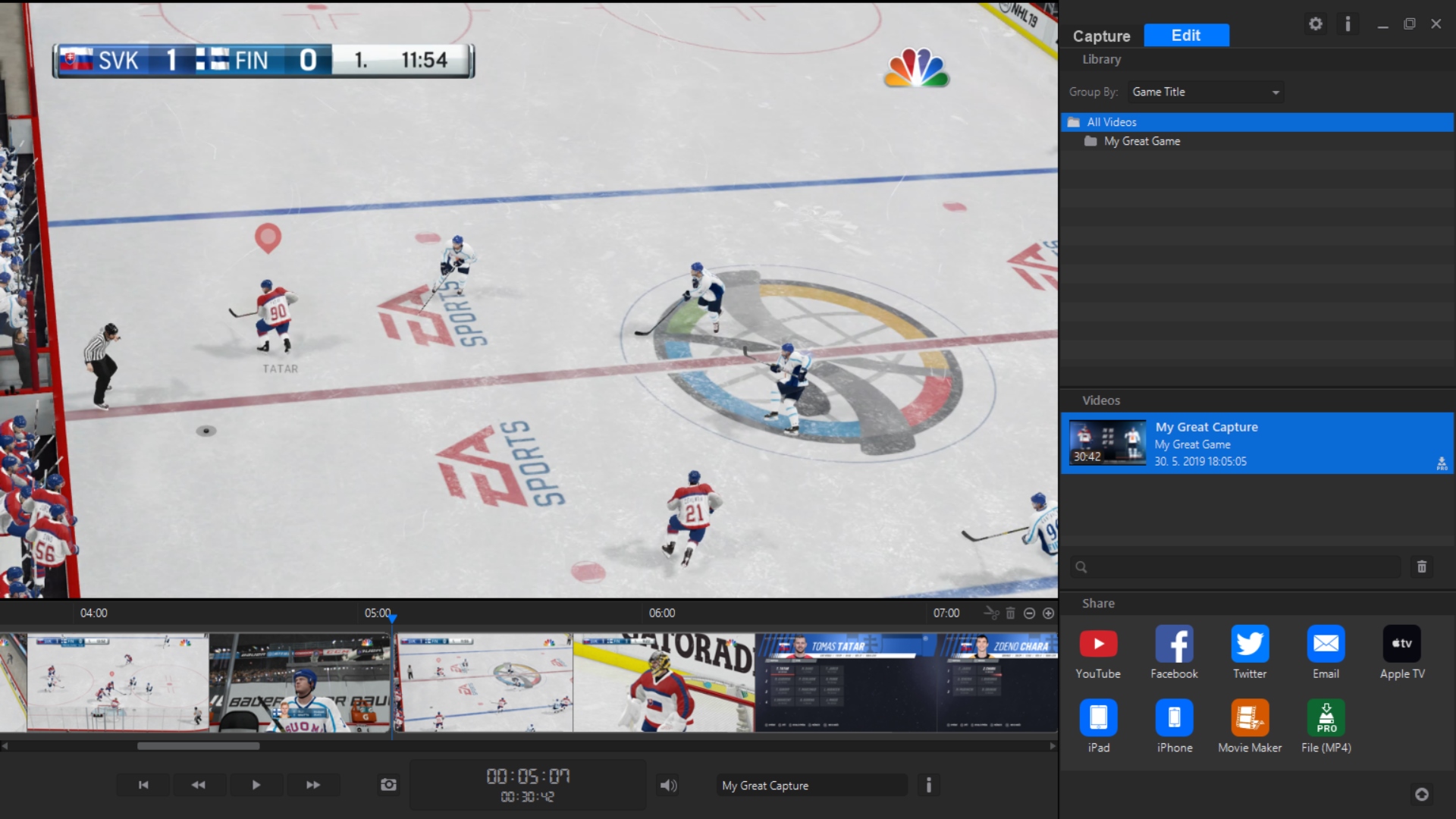Click the Library section header
The height and width of the screenshot is (819, 1456).
tap(1101, 59)
